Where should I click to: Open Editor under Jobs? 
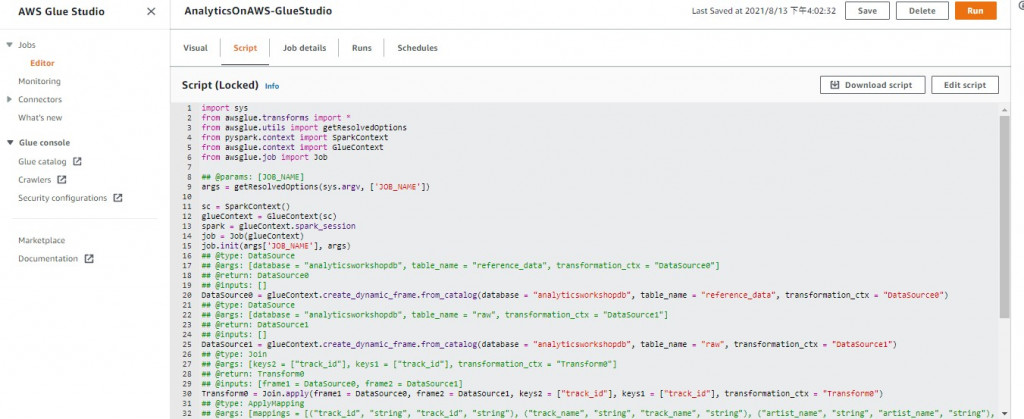(x=42, y=63)
